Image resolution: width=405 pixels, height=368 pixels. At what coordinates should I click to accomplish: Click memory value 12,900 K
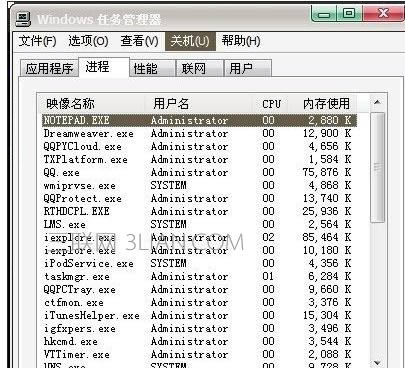(327, 133)
